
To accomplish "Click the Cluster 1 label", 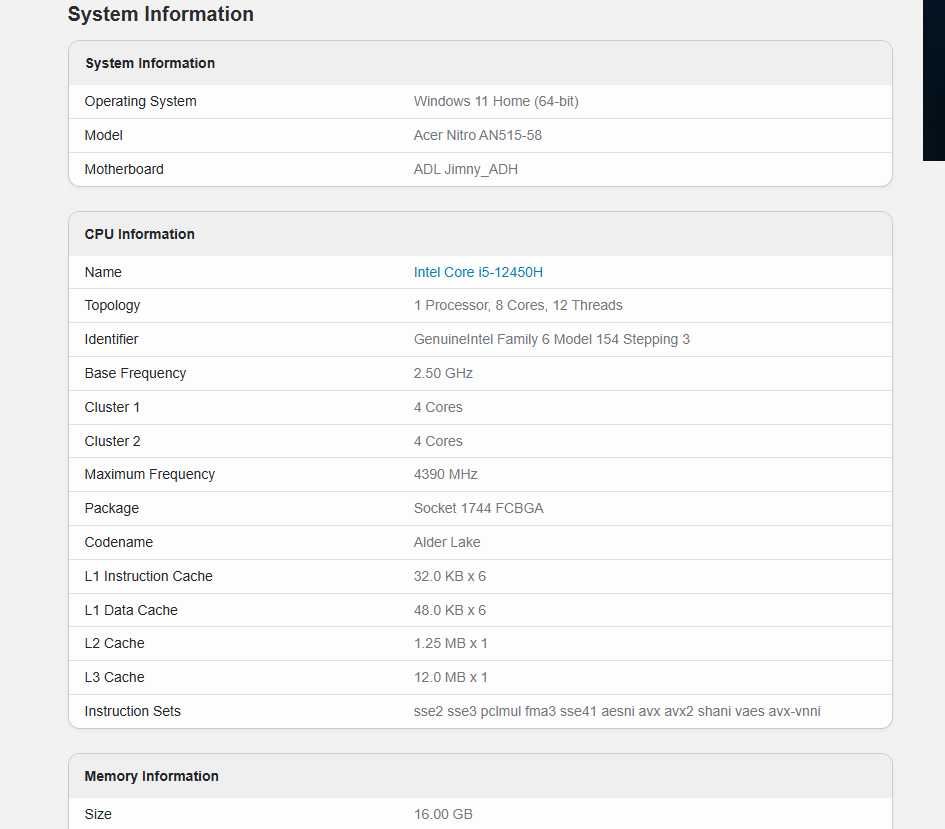I will tap(112, 407).
